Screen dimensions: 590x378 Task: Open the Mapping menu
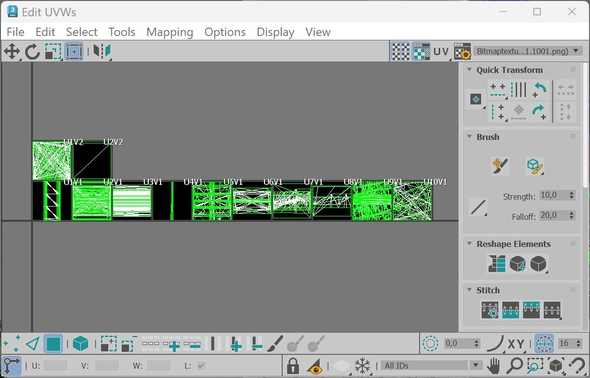tap(170, 32)
